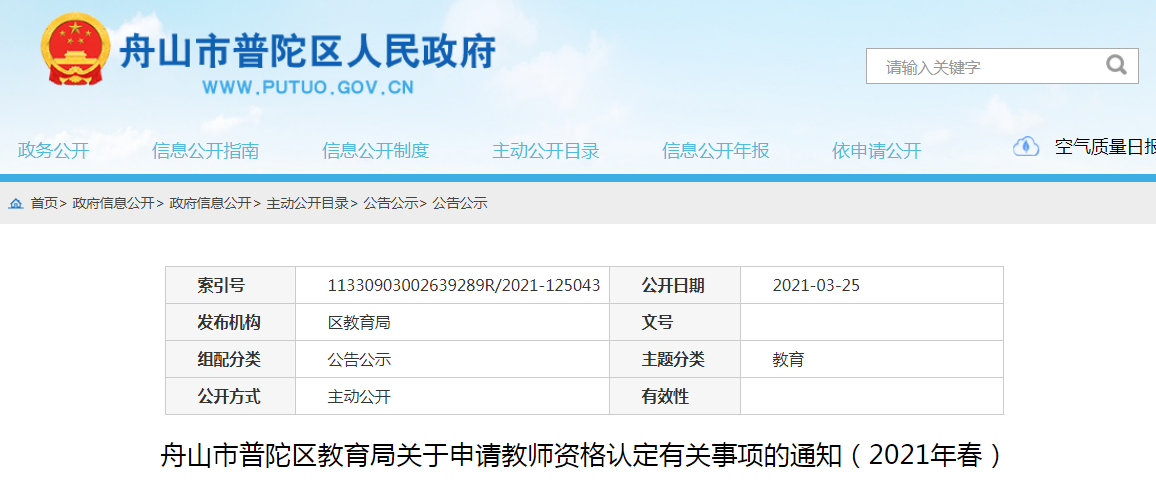
Task: Open the 依申请公开 menu item
Action: (877, 151)
